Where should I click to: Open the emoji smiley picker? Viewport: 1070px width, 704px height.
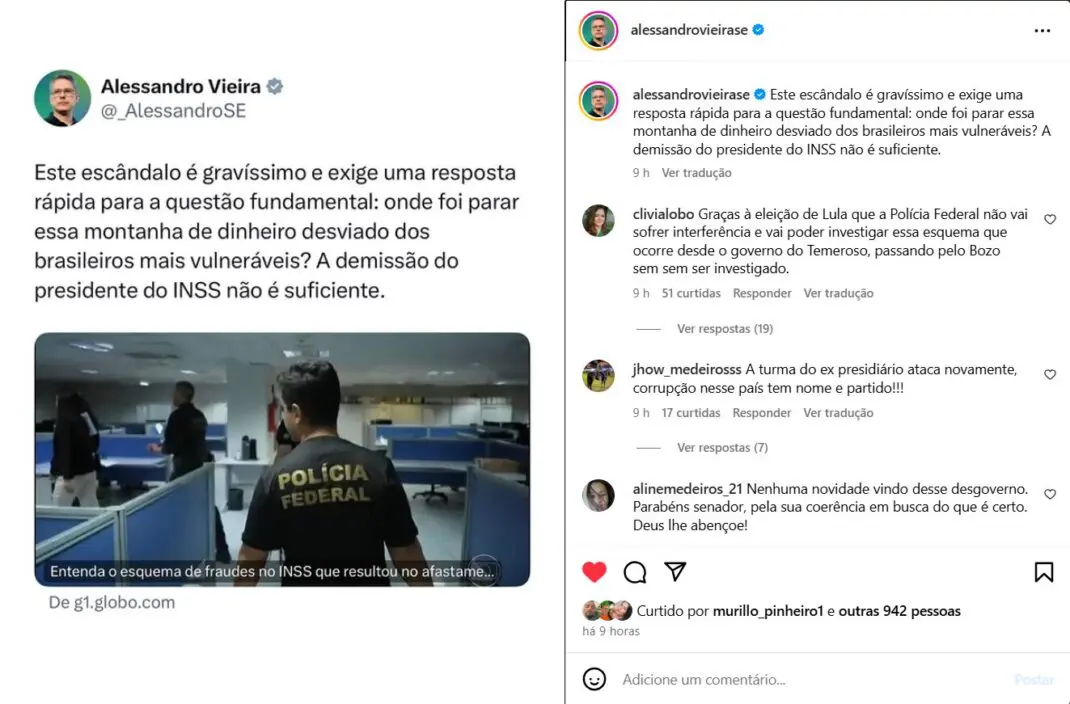(x=594, y=679)
